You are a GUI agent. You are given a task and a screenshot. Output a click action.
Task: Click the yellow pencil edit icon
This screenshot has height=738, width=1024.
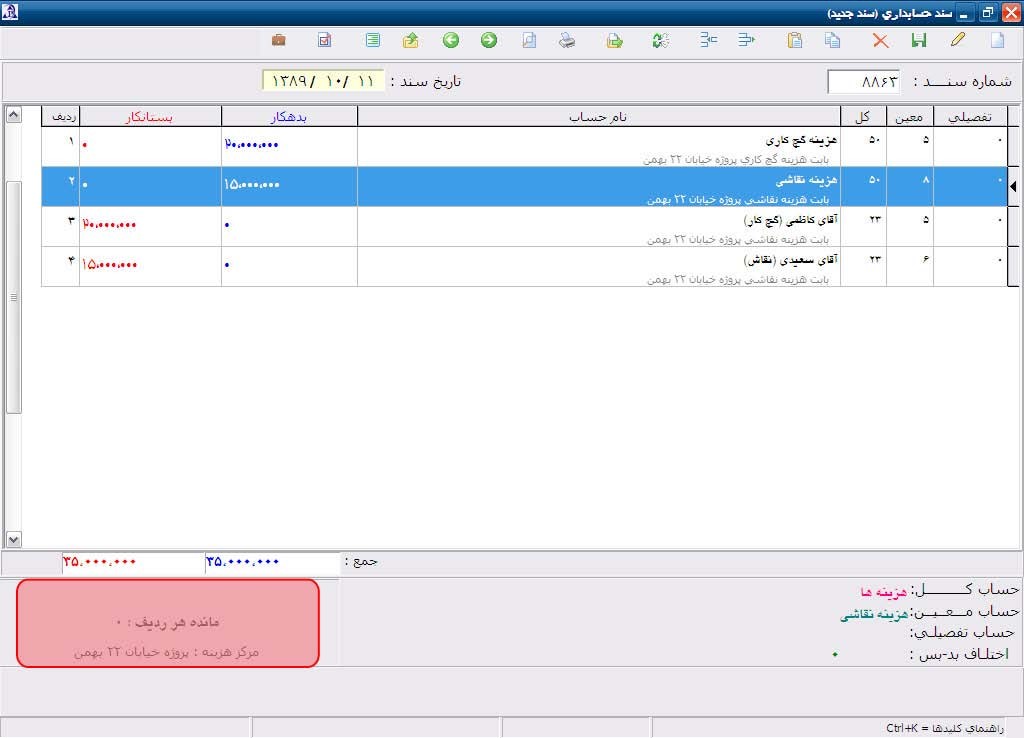click(x=958, y=41)
